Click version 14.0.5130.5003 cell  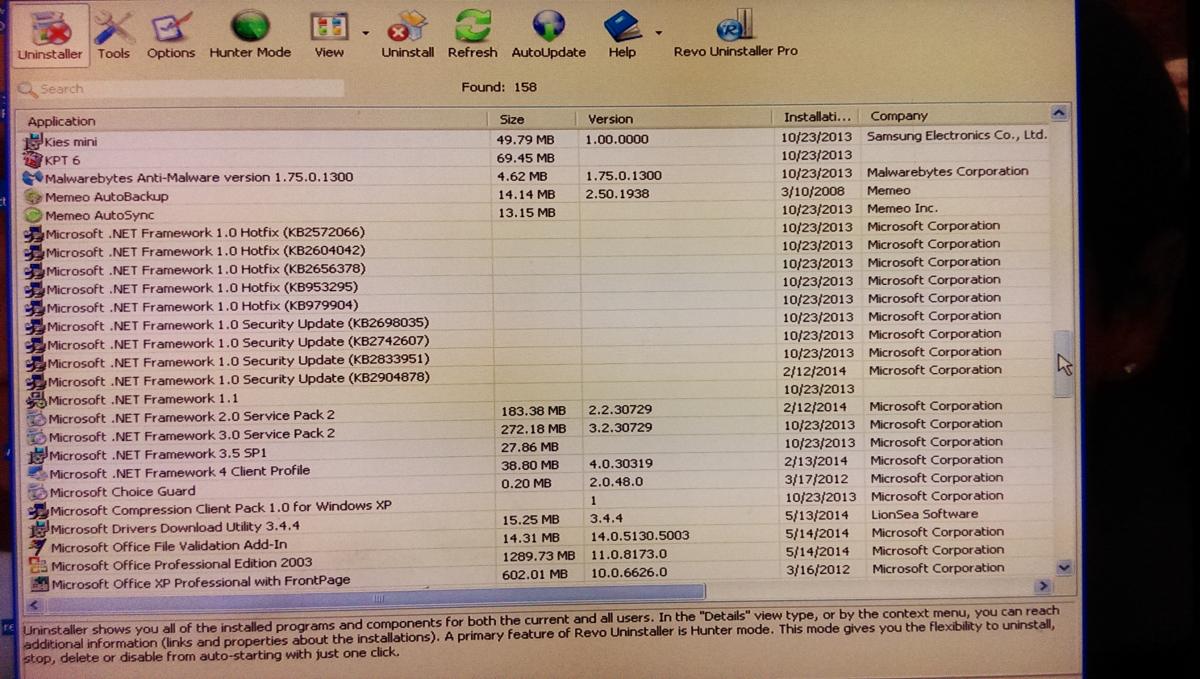pyautogui.click(x=640, y=536)
